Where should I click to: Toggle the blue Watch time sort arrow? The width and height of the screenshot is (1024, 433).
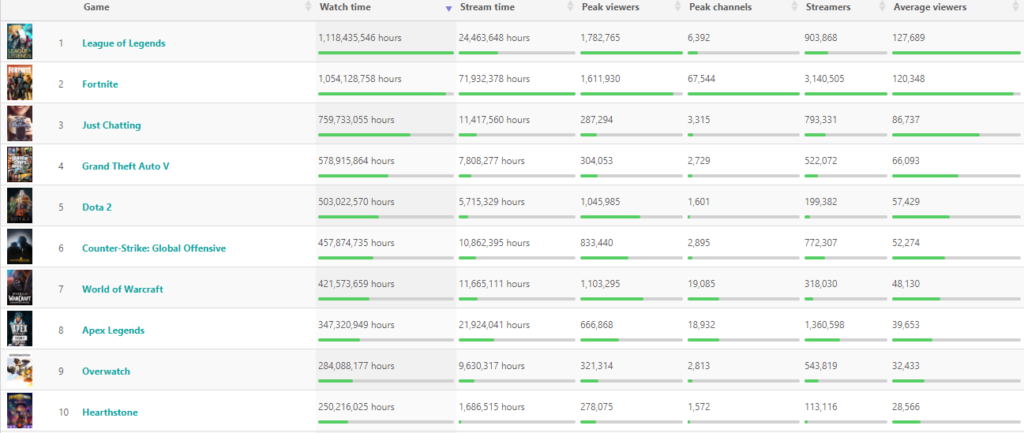(x=448, y=7)
